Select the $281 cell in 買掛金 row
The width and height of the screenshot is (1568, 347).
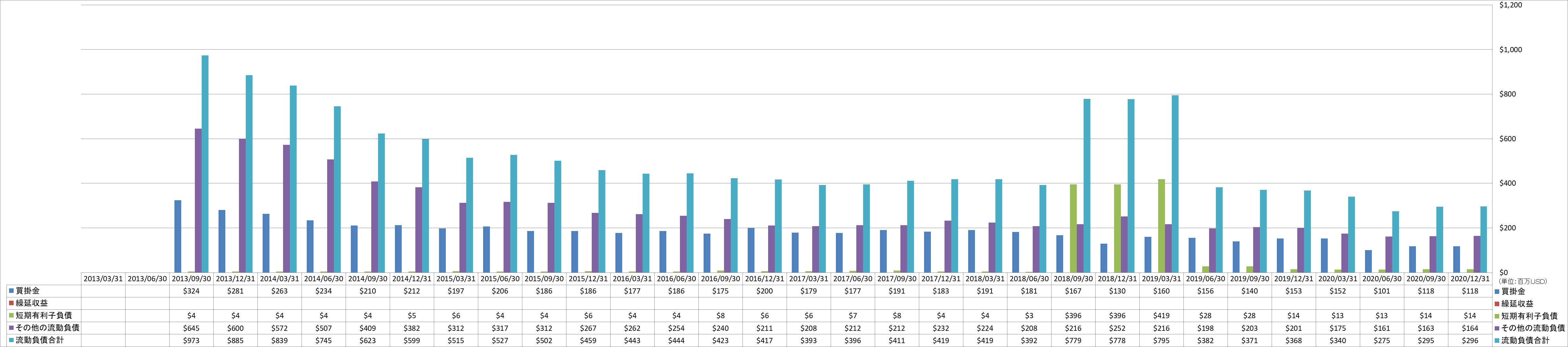pyautogui.click(x=236, y=291)
